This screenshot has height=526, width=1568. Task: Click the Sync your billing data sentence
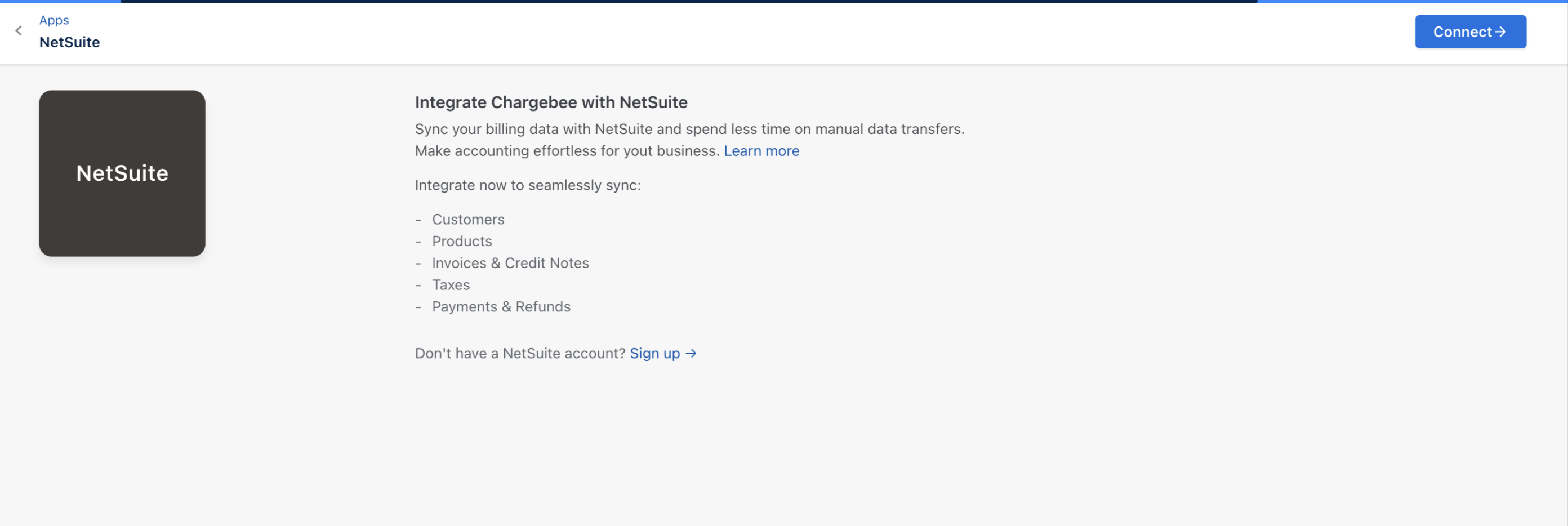click(689, 130)
